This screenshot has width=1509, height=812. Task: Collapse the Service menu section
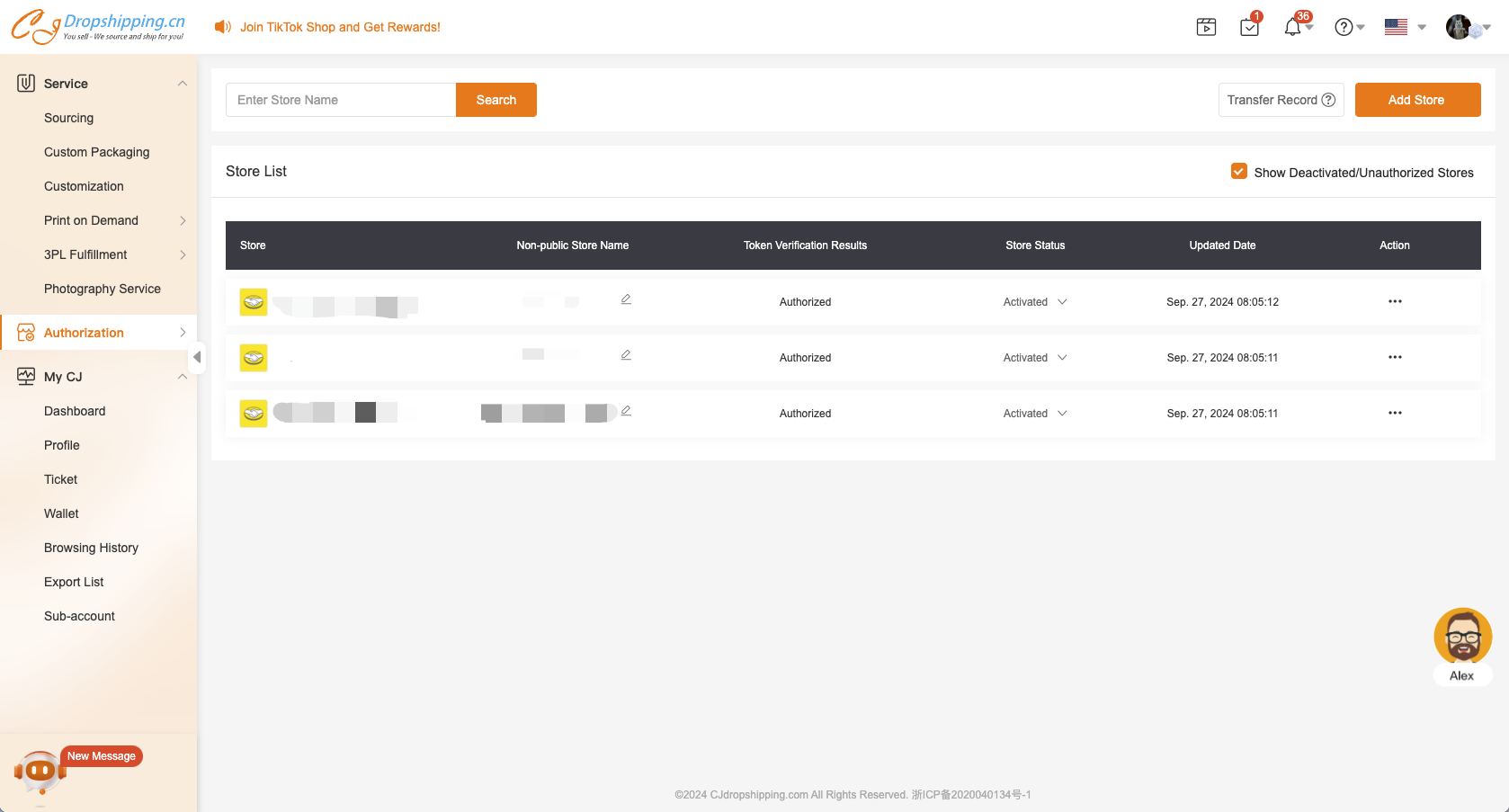183,84
